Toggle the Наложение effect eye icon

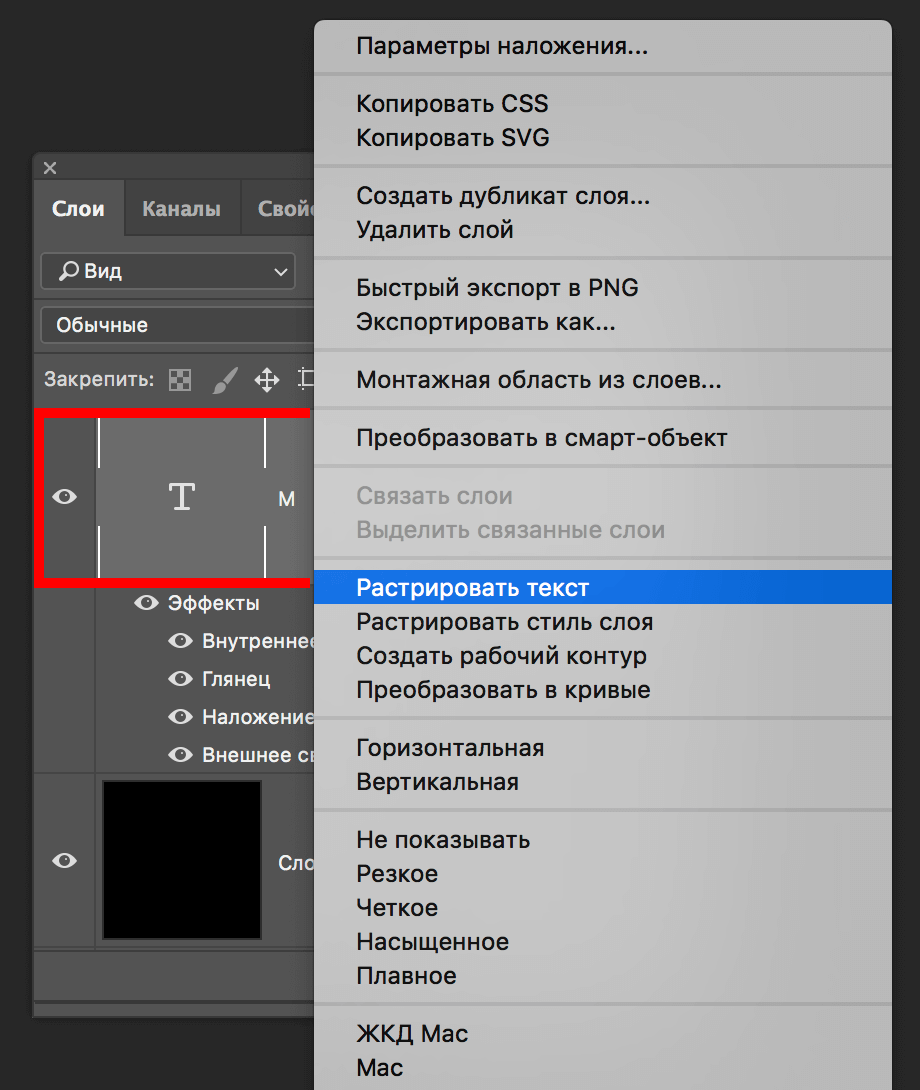tap(180, 717)
